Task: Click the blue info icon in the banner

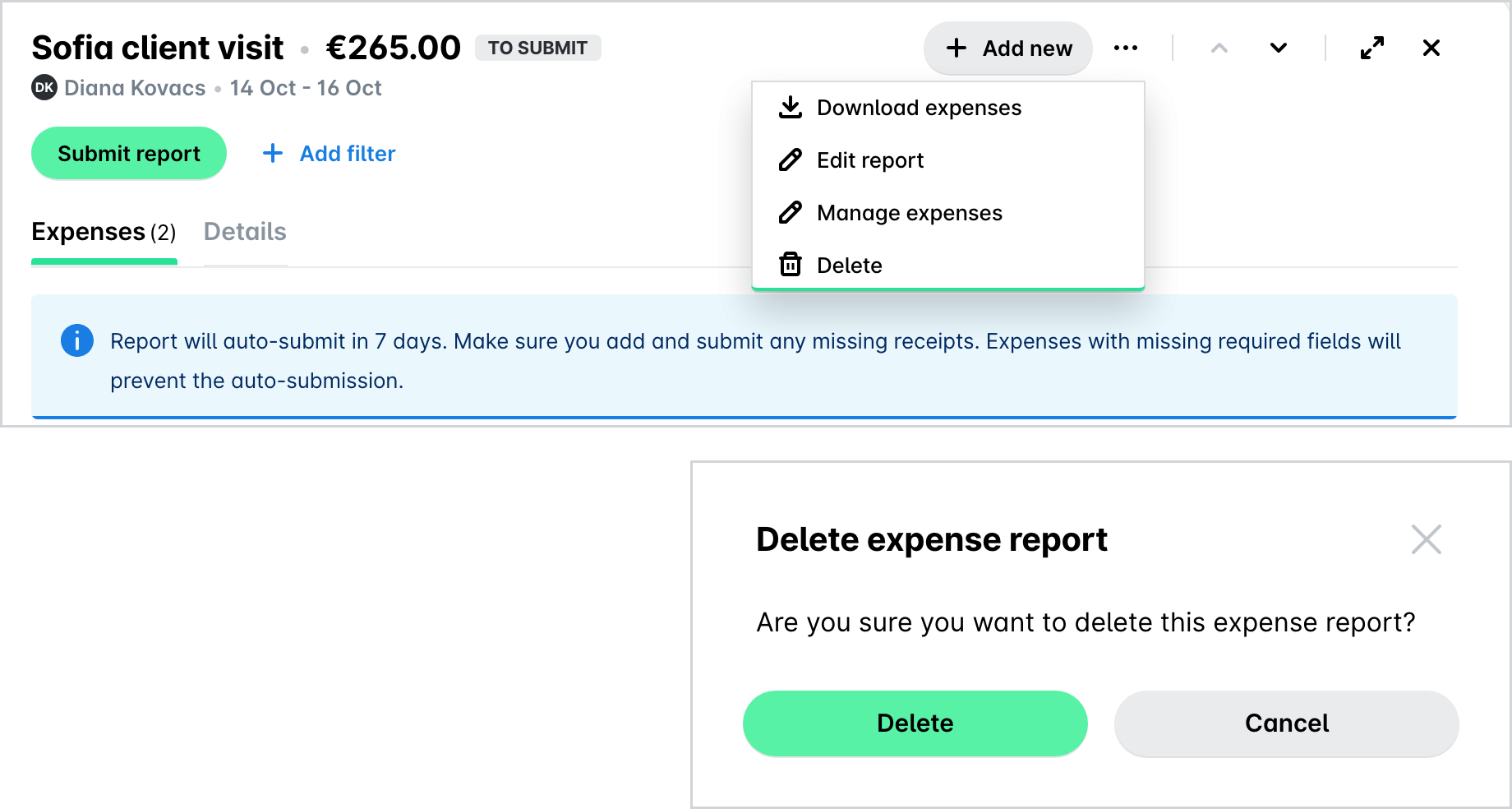Action: point(77,340)
